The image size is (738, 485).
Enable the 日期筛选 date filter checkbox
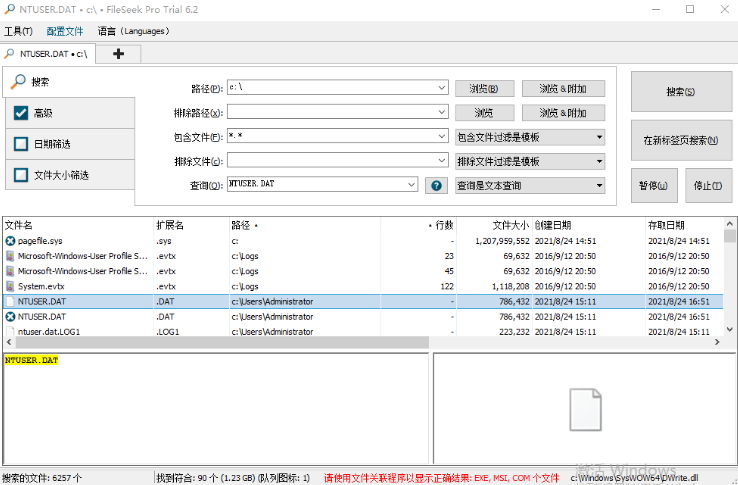(21, 144)
